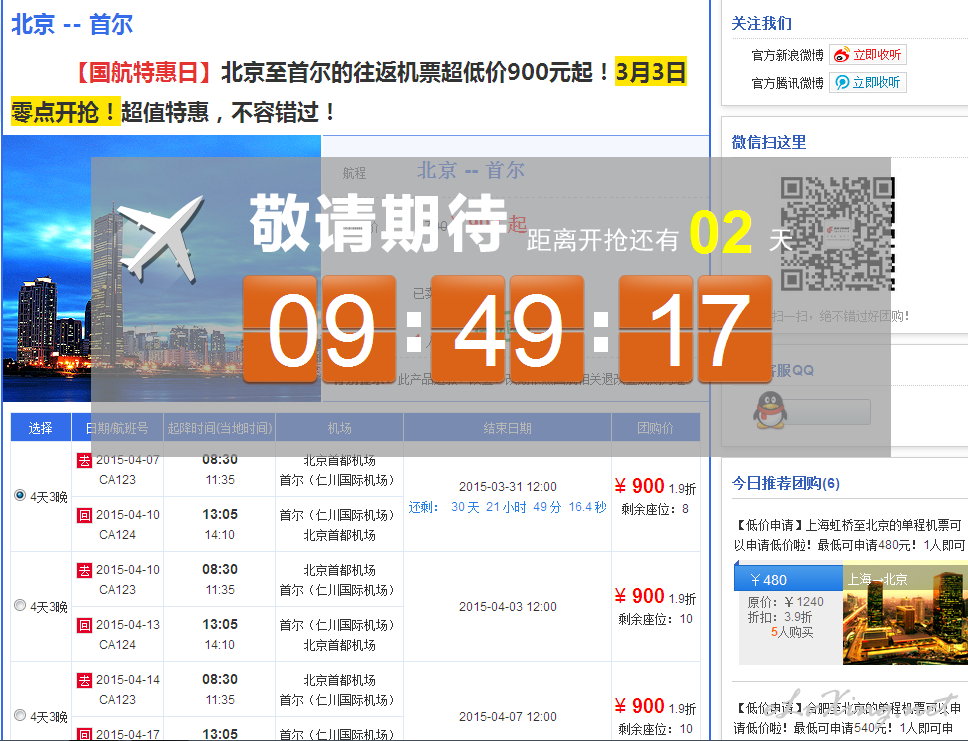Image resolution: width=968 pixels, height=741 pixels.
Task: Click the 【国航特惠日】 red headline tag
Action: 144,72
